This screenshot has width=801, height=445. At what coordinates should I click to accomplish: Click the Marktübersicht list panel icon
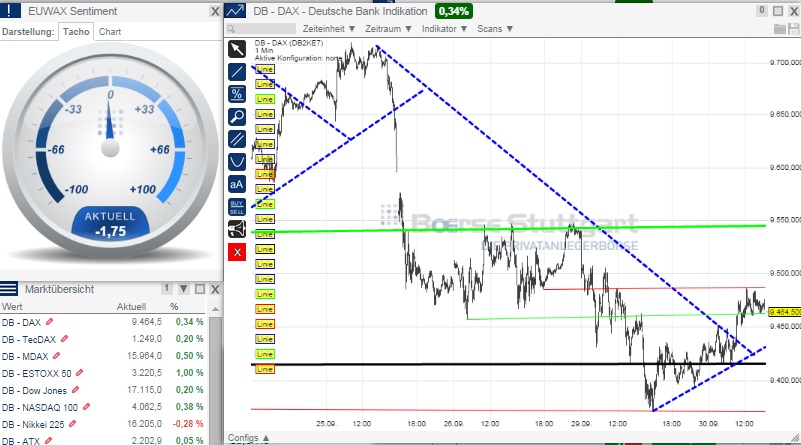coord(9,289)
